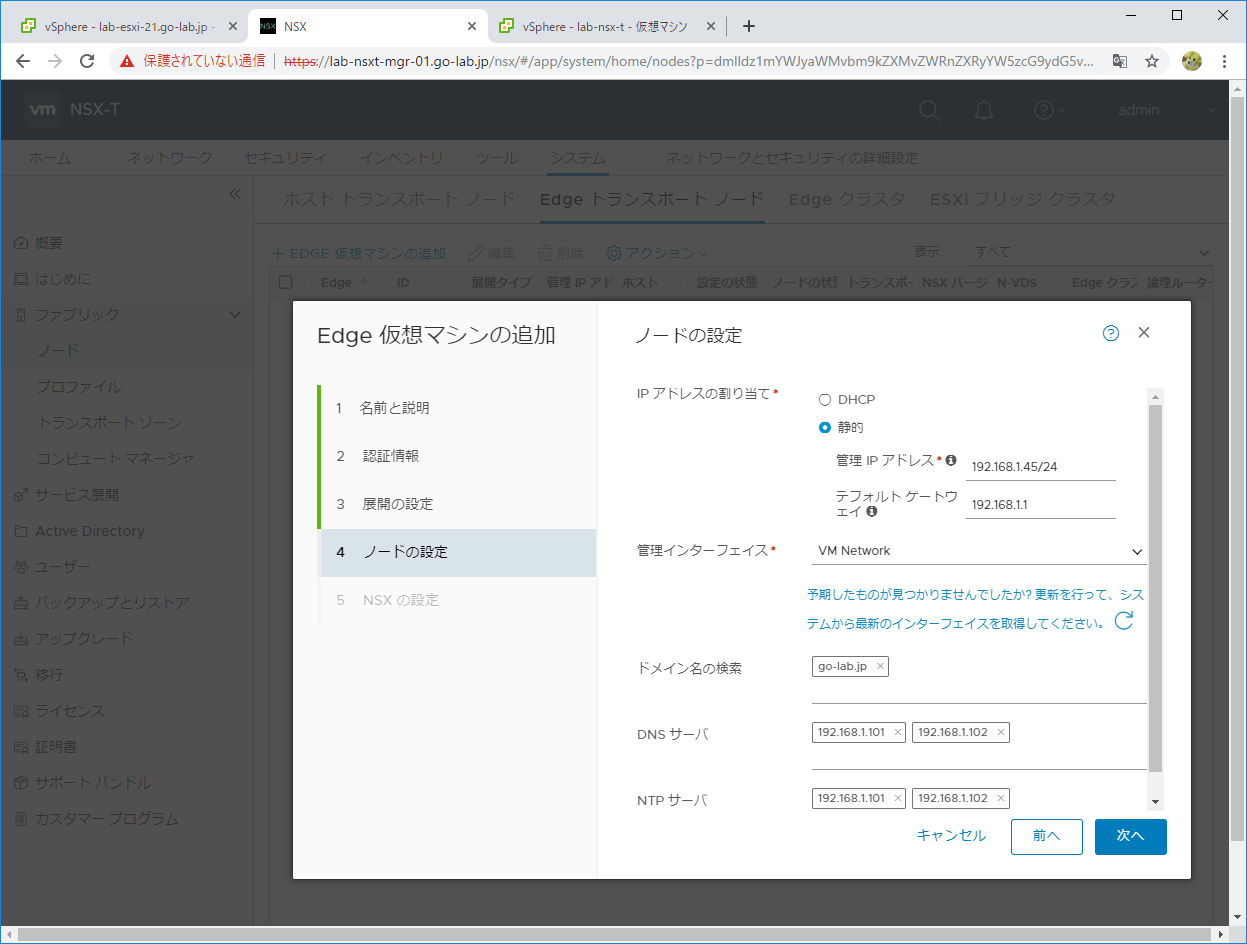Viewport: 1247px width, 944px height.
Task: Open the 表示 すべて filter dropdown
Action: pyautogui.click(x=1092, y=252)
